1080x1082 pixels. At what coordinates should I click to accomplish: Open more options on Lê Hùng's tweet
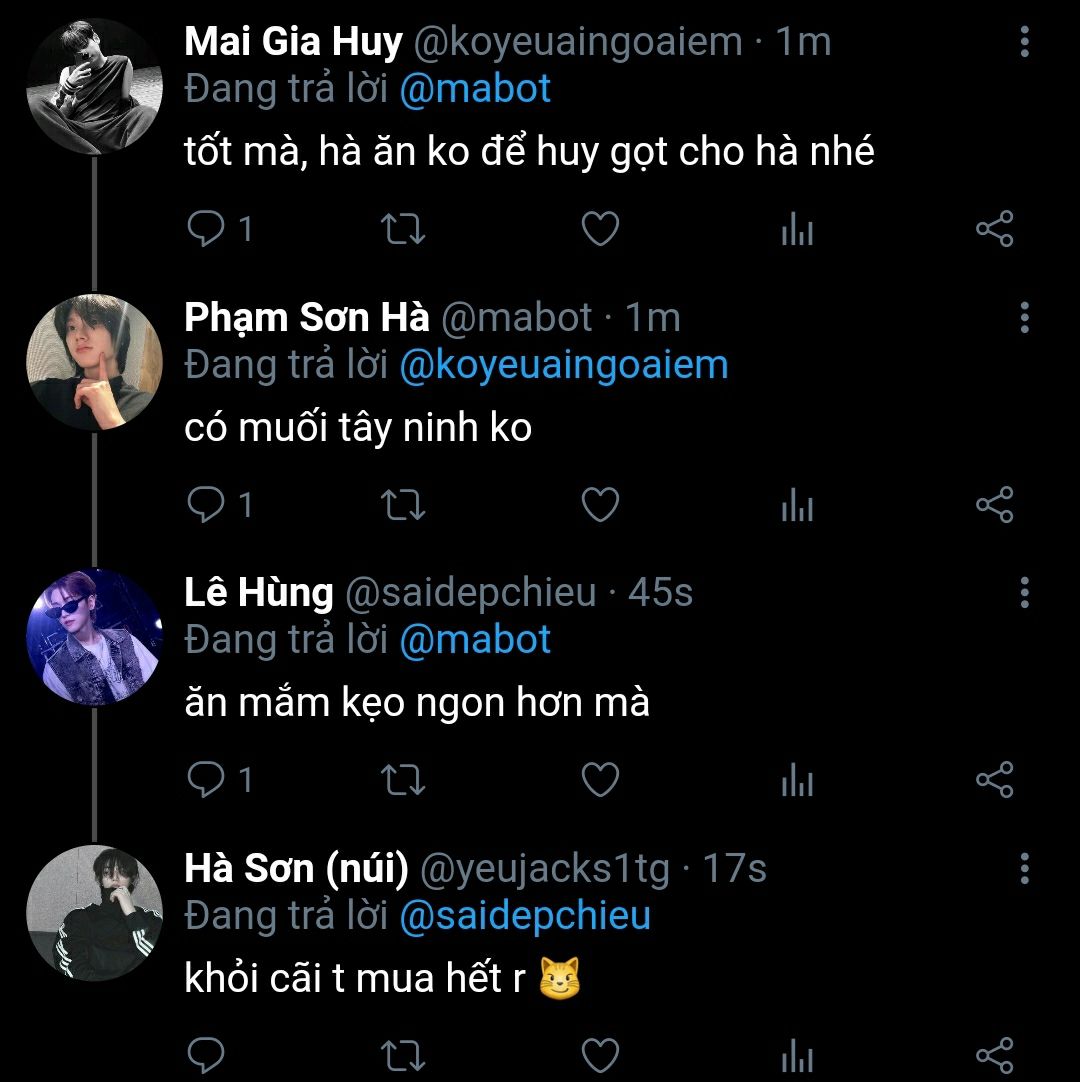click(x=1024, y=592)
